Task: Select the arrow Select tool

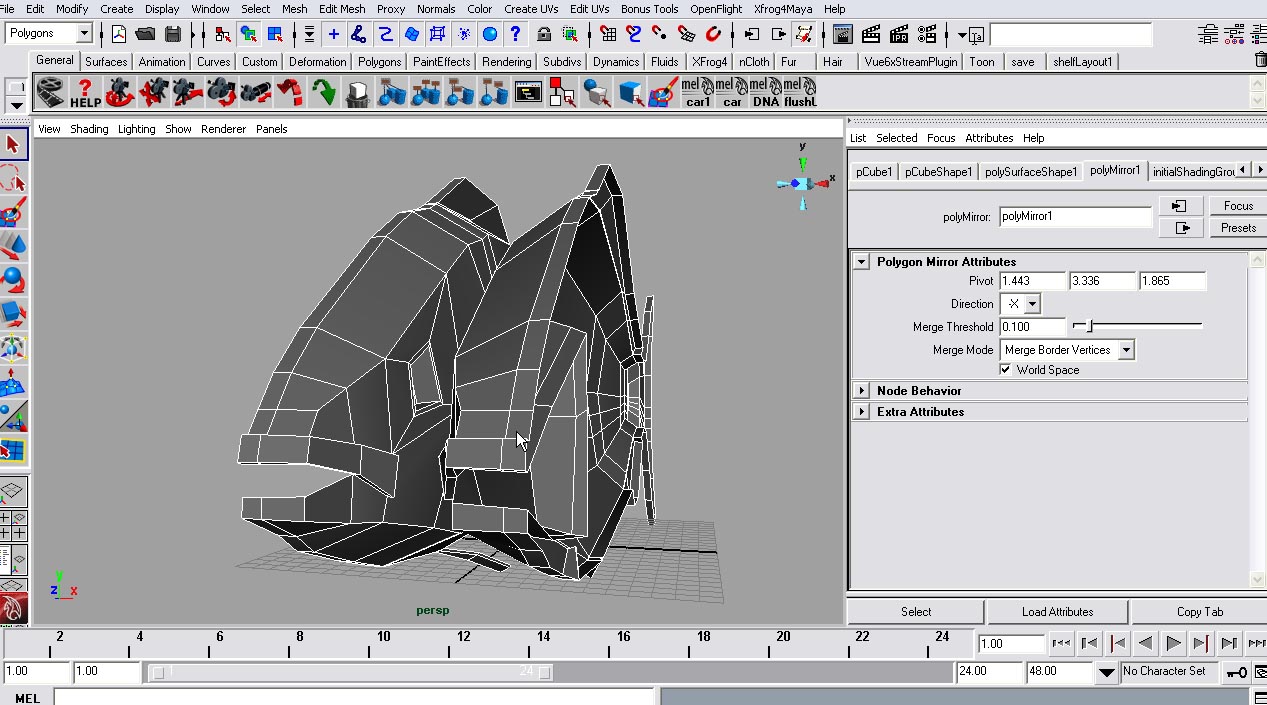Action: 13,146
